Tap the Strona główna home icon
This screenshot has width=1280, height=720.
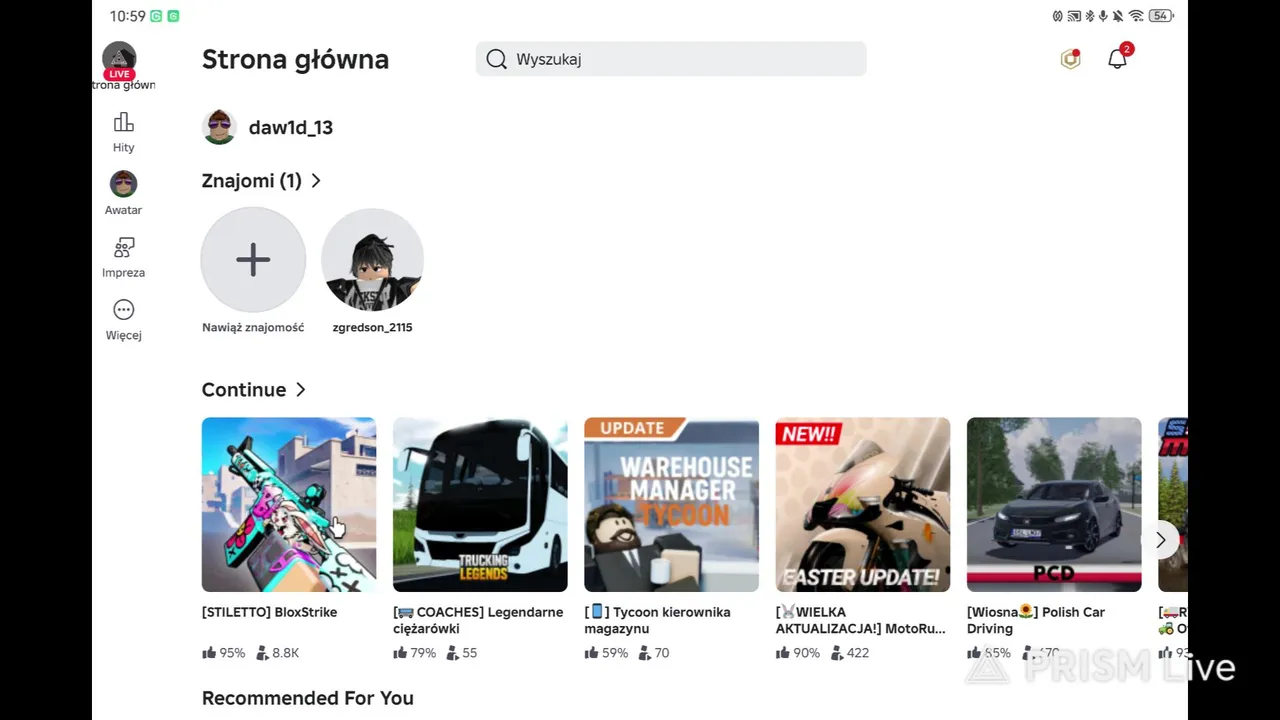pos(119,60)
